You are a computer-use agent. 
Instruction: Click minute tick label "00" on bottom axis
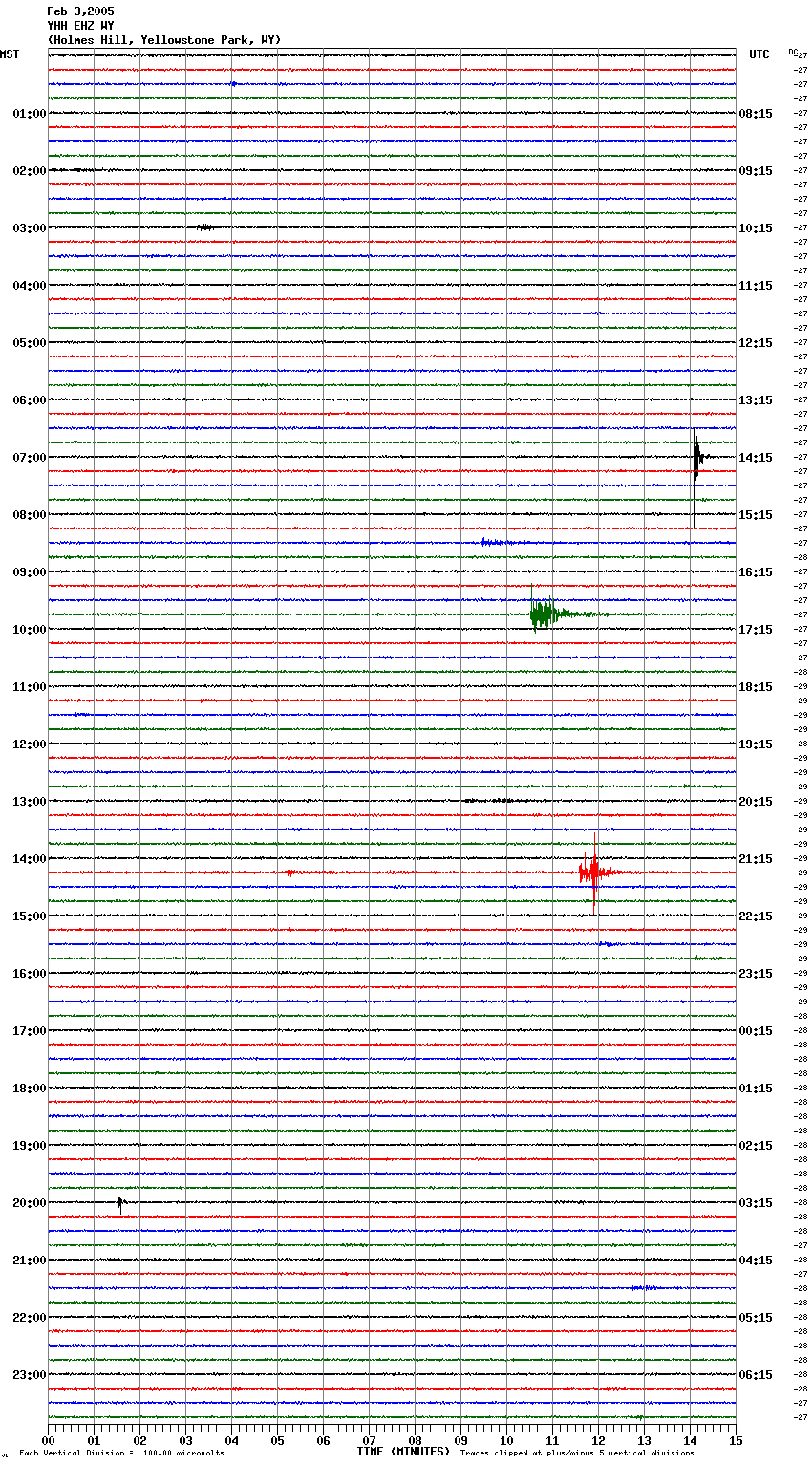point(48,1440)
